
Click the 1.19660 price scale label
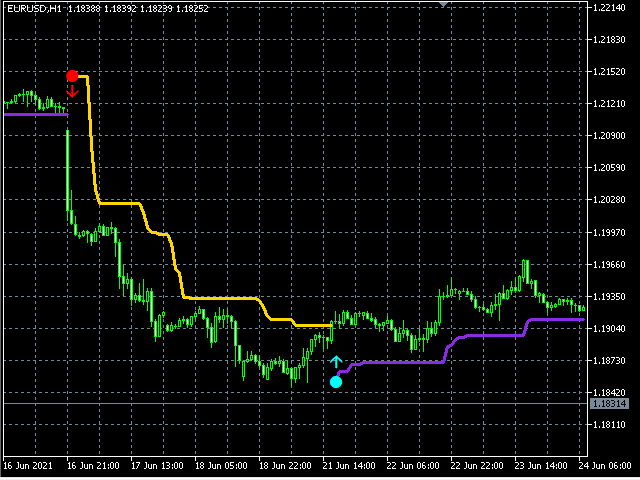pos(609,264)
